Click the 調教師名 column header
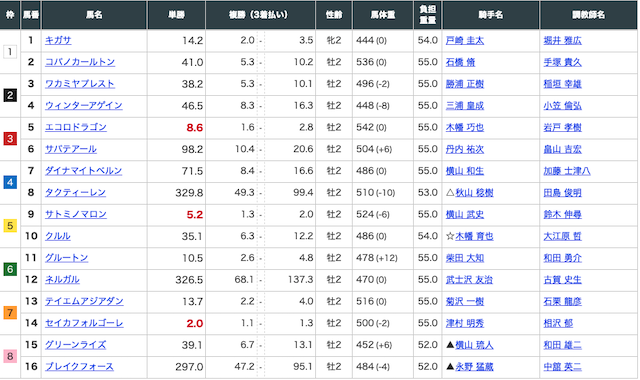 (x=588, y=15)
